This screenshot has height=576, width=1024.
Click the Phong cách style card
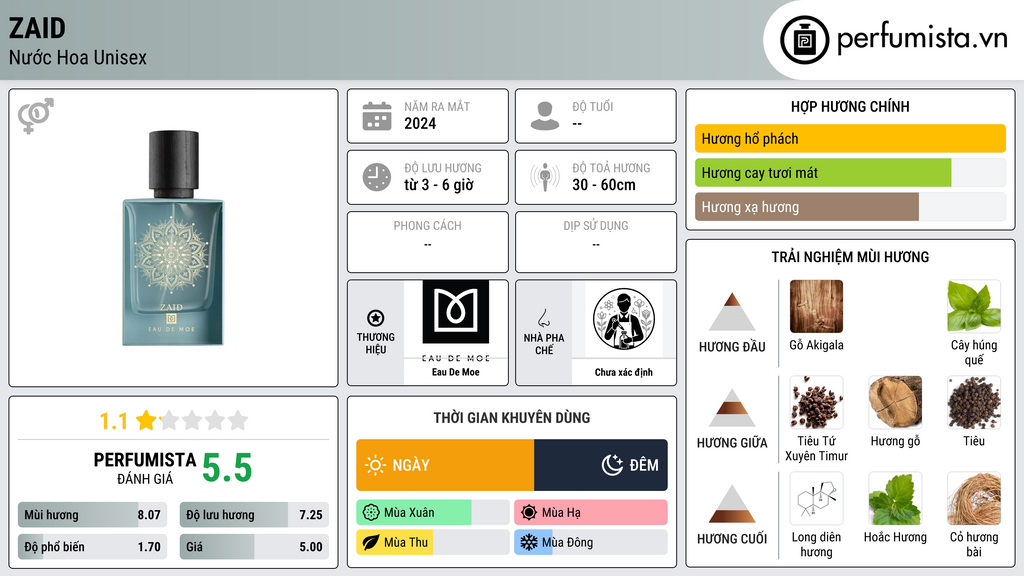pos(428,242)
